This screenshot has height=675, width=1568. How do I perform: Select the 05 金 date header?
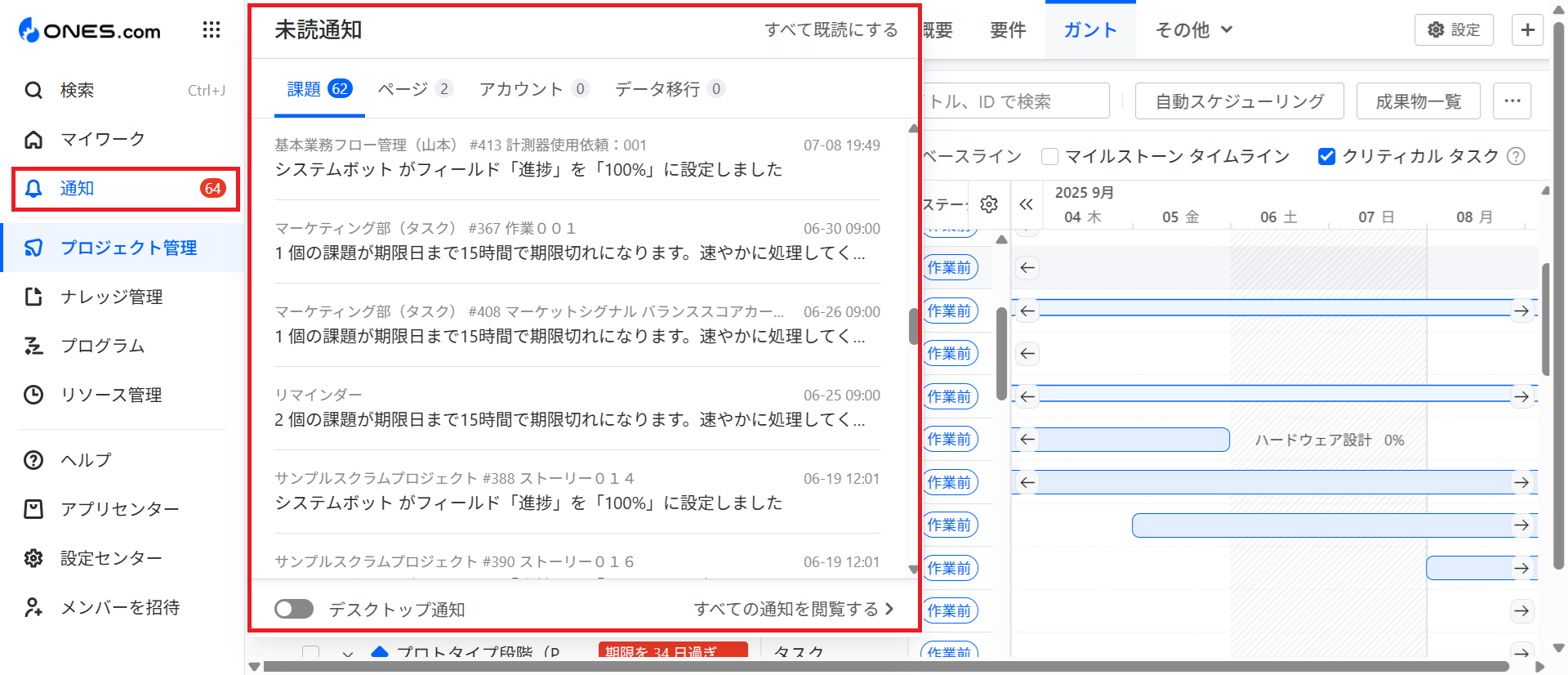click(1181, 217)
